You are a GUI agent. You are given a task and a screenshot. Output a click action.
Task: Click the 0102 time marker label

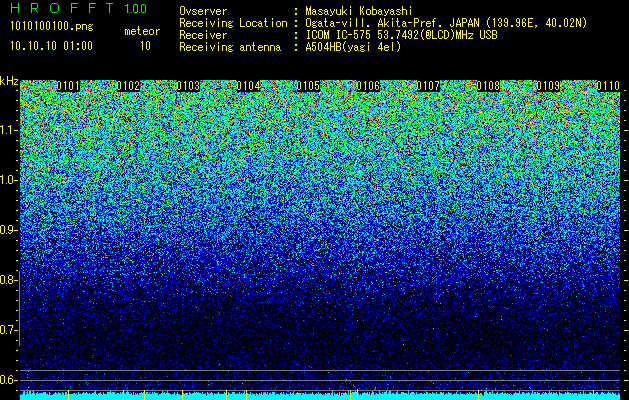click(x=128, y=86)
